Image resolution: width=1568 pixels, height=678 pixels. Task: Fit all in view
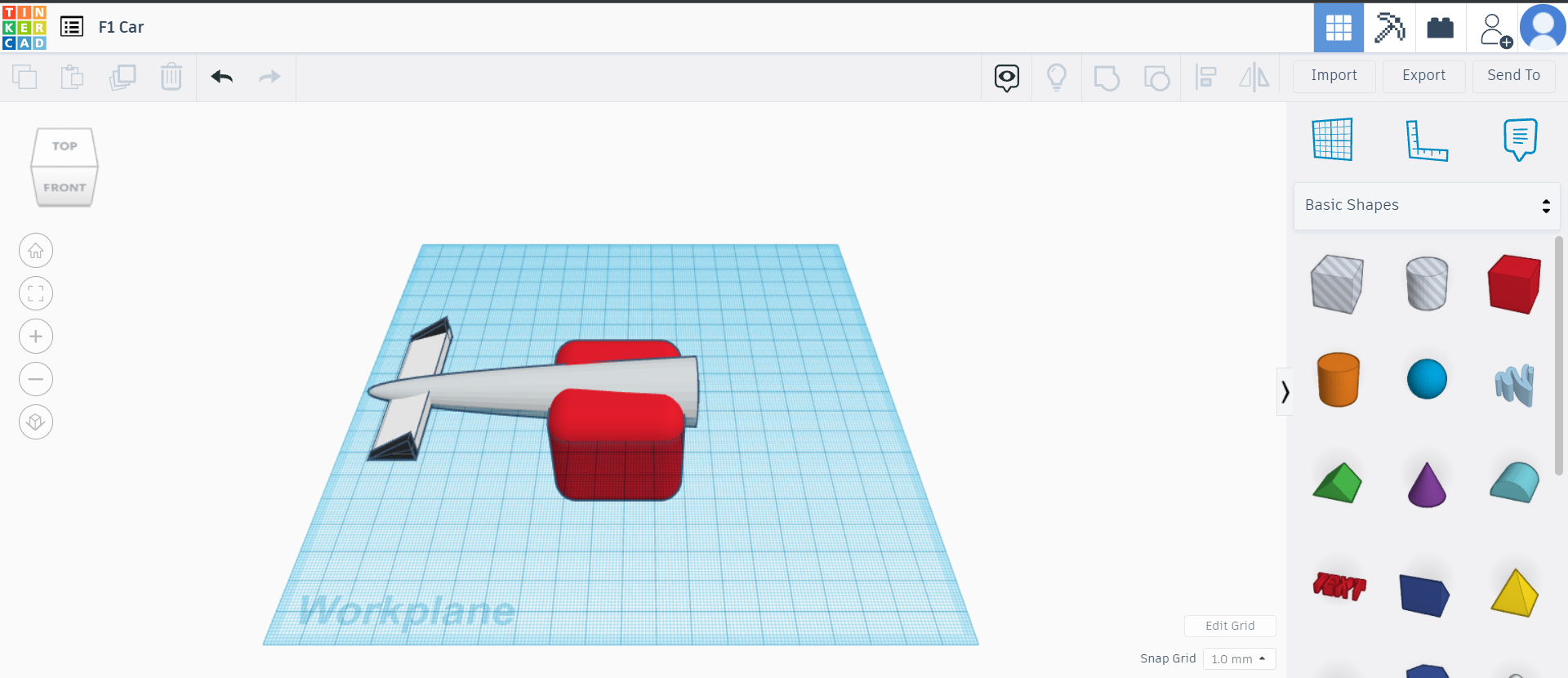point(36,293)
